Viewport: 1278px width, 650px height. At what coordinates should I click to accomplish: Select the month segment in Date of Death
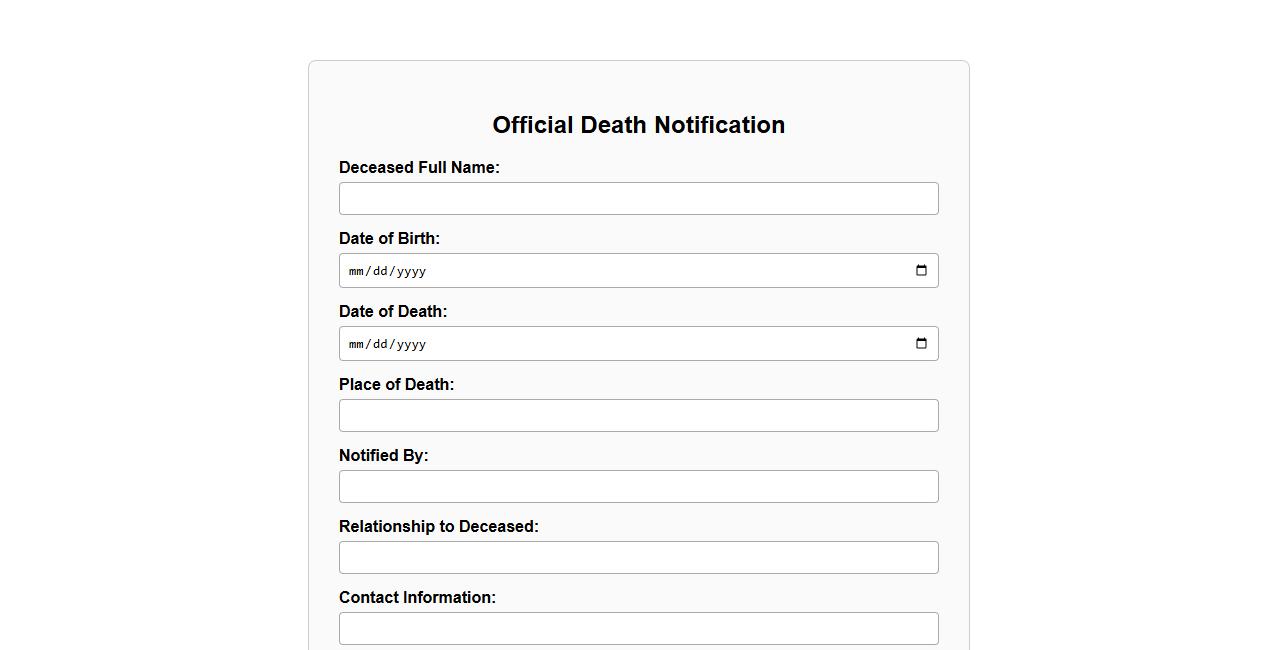[357, 344]
